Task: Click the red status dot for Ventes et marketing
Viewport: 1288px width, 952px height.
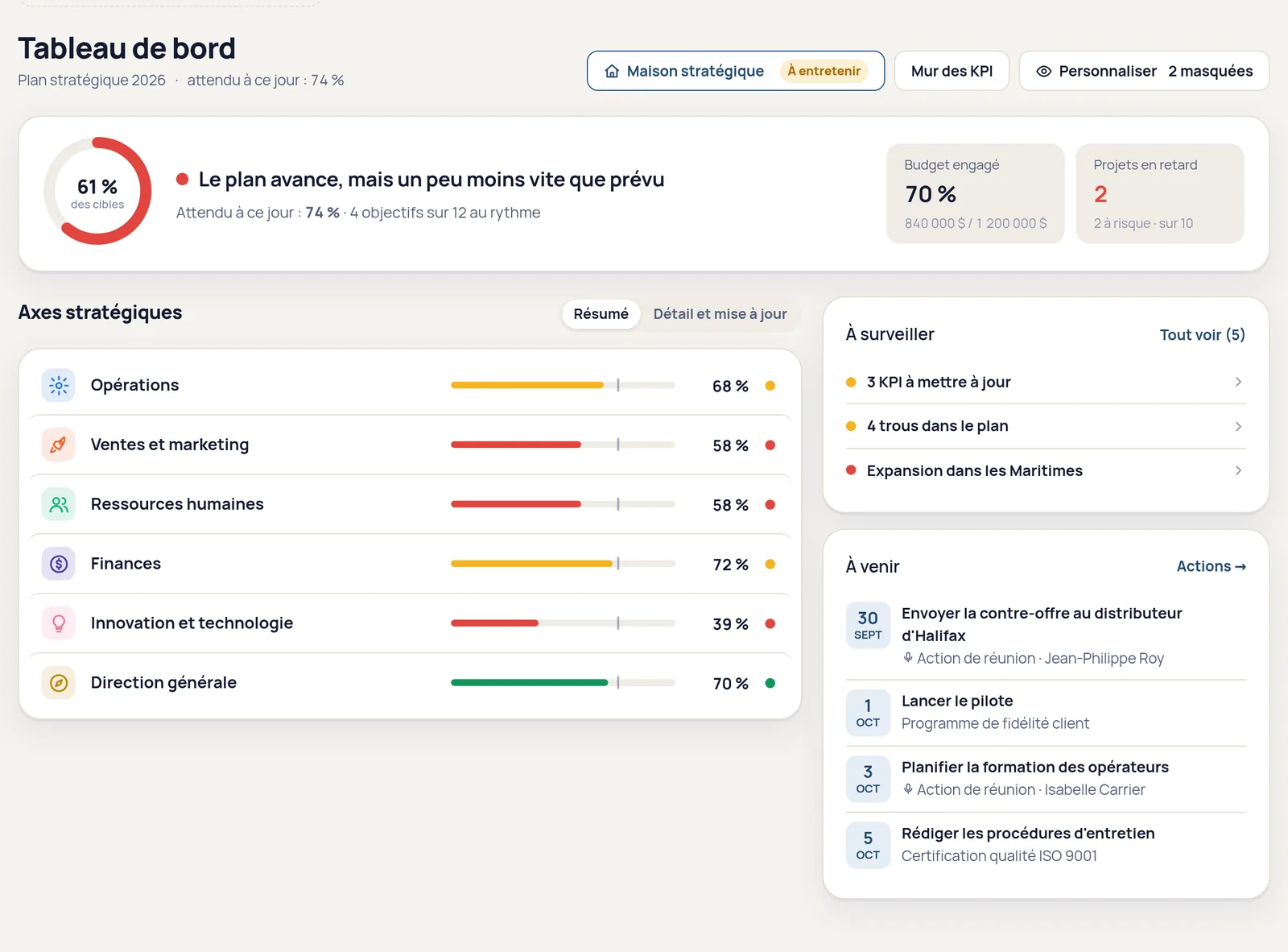Action: [770, 445]
